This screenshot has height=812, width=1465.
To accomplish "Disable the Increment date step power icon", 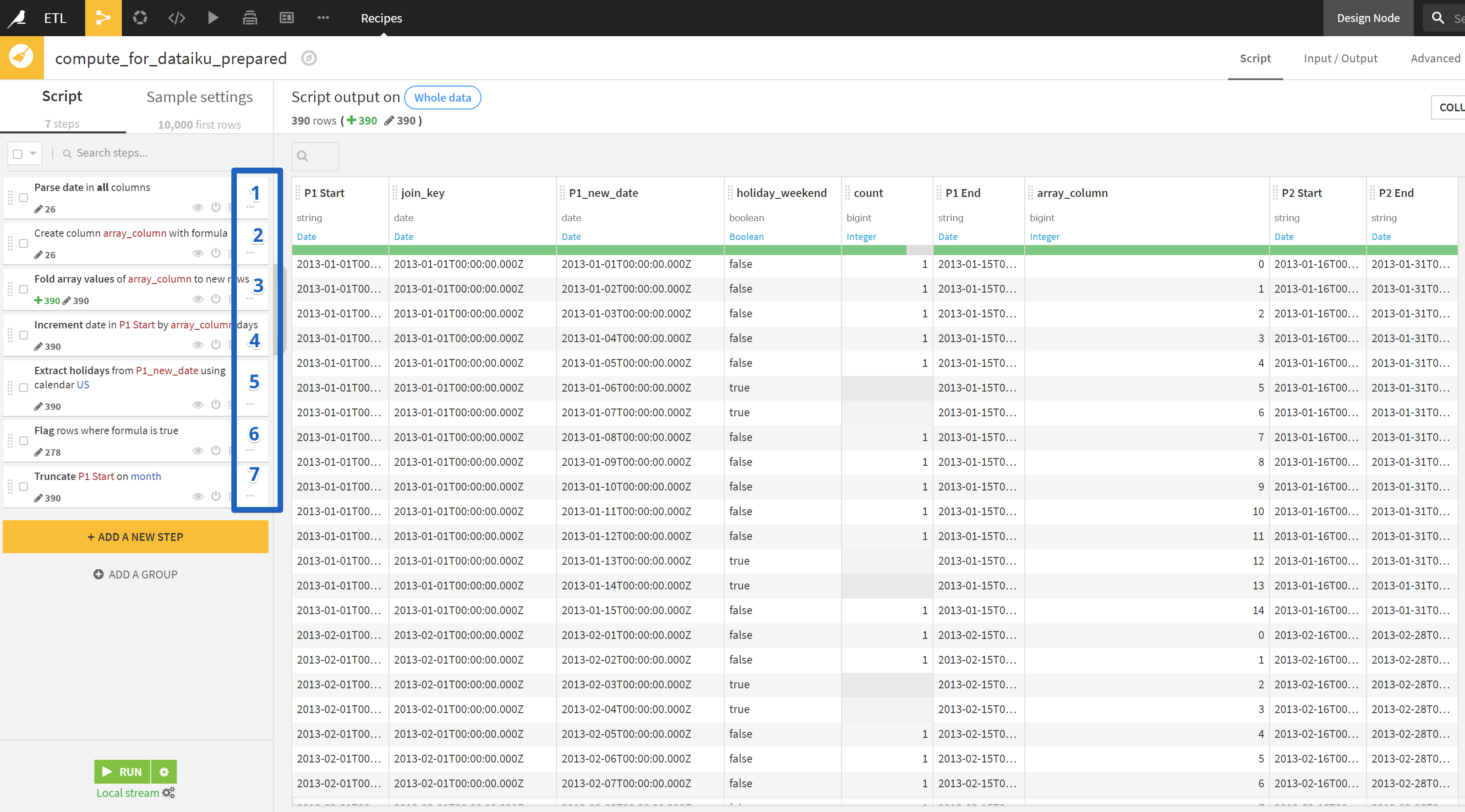I will tap(216, 344).
